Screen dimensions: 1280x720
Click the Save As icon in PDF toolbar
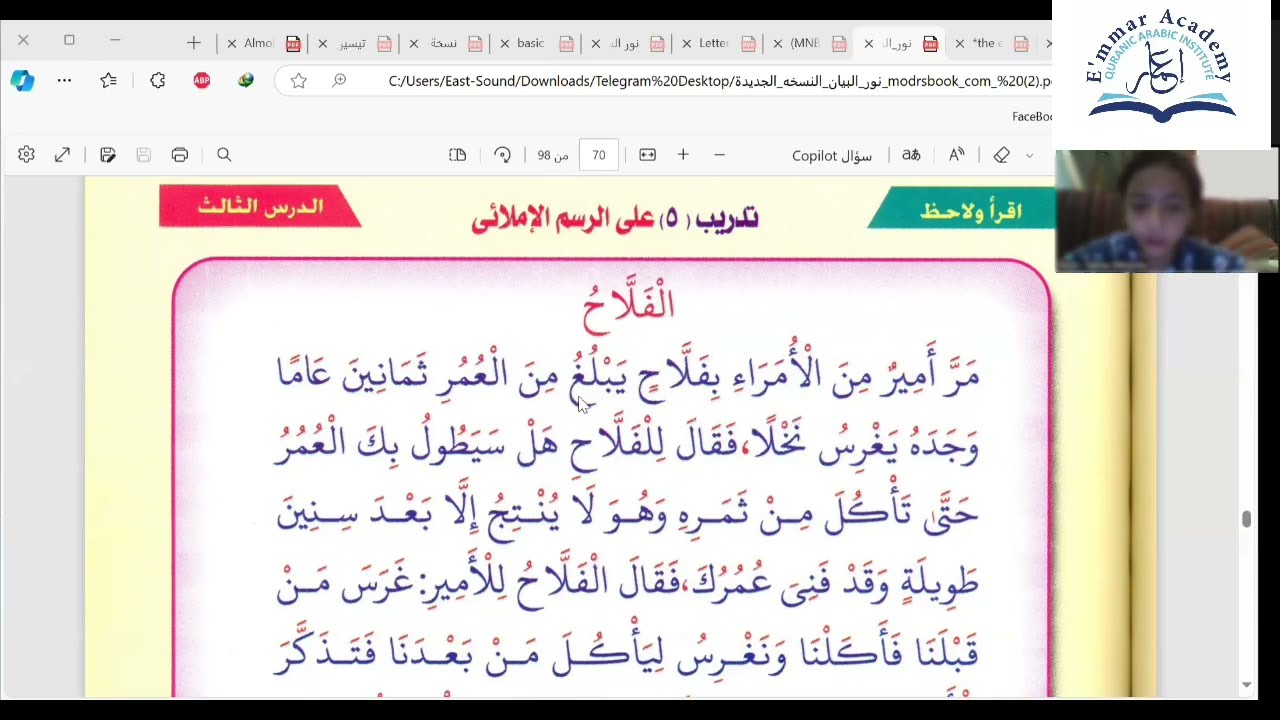click(108, 155)
